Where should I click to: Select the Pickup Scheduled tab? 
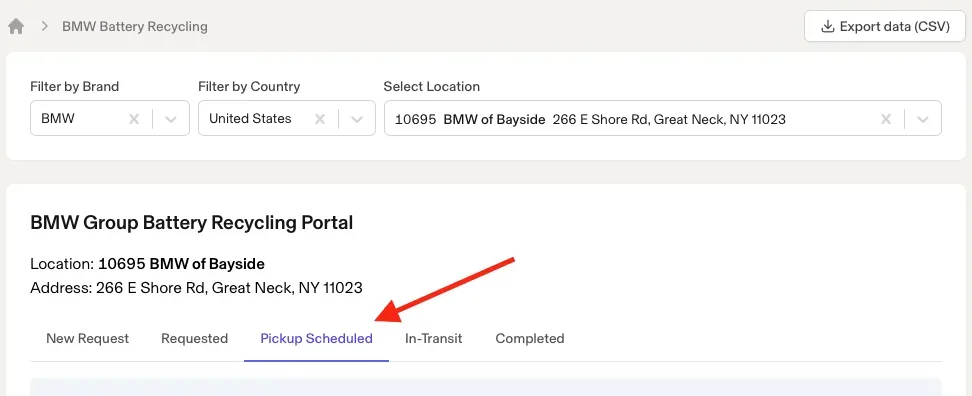[x=316, y=338]
